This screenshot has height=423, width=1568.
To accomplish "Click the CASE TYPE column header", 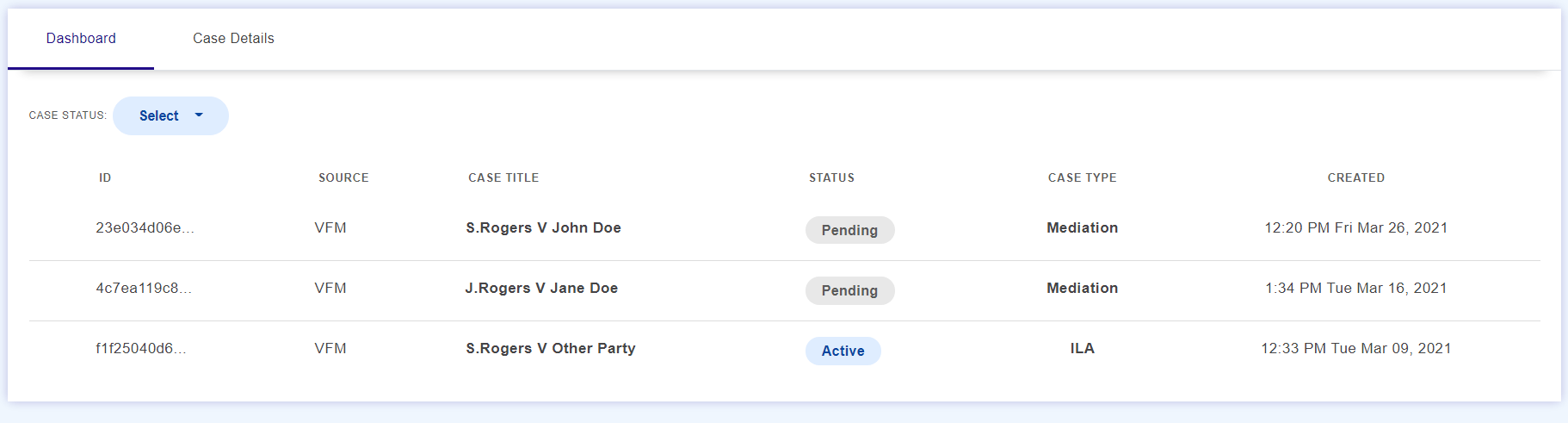I will coord(1082,177).
